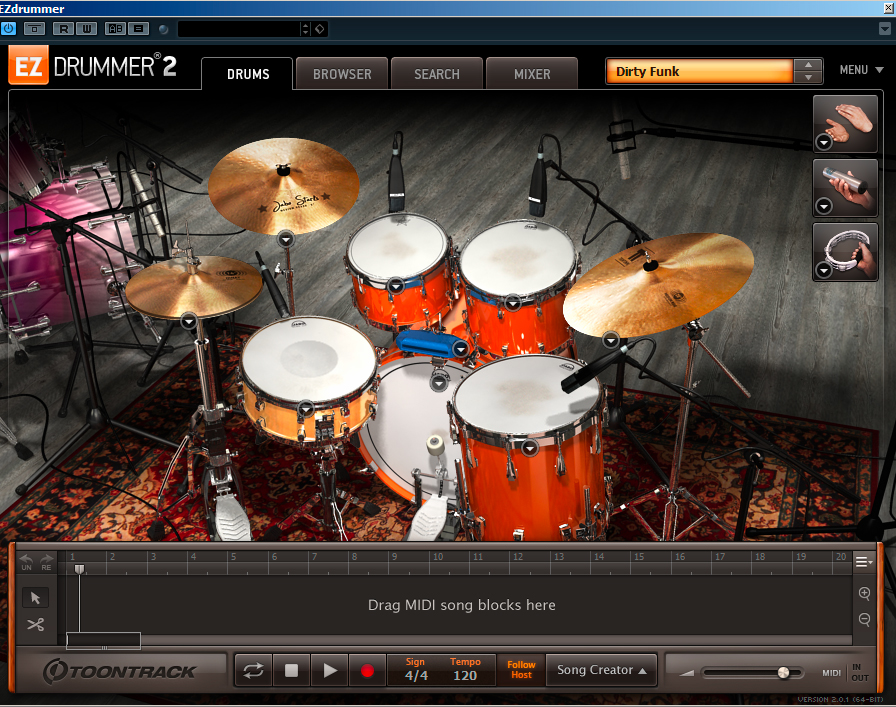Viewport: 896px width, 707px height.
Task: Select the arrow pointer tool
Action: coord(35,598)
